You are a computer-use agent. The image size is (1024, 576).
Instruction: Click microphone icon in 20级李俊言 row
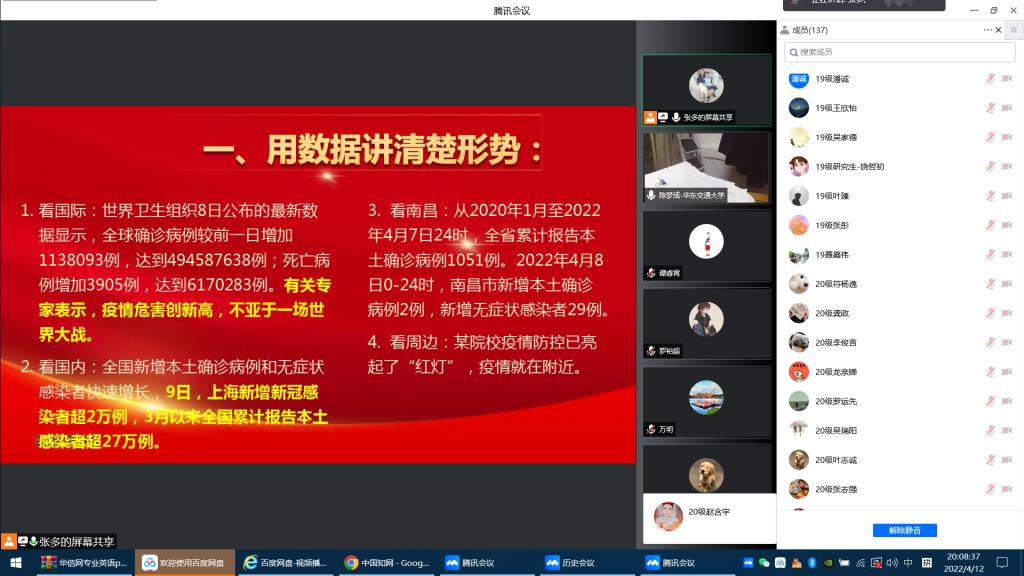pyautogui.click(x=991, y=342)
